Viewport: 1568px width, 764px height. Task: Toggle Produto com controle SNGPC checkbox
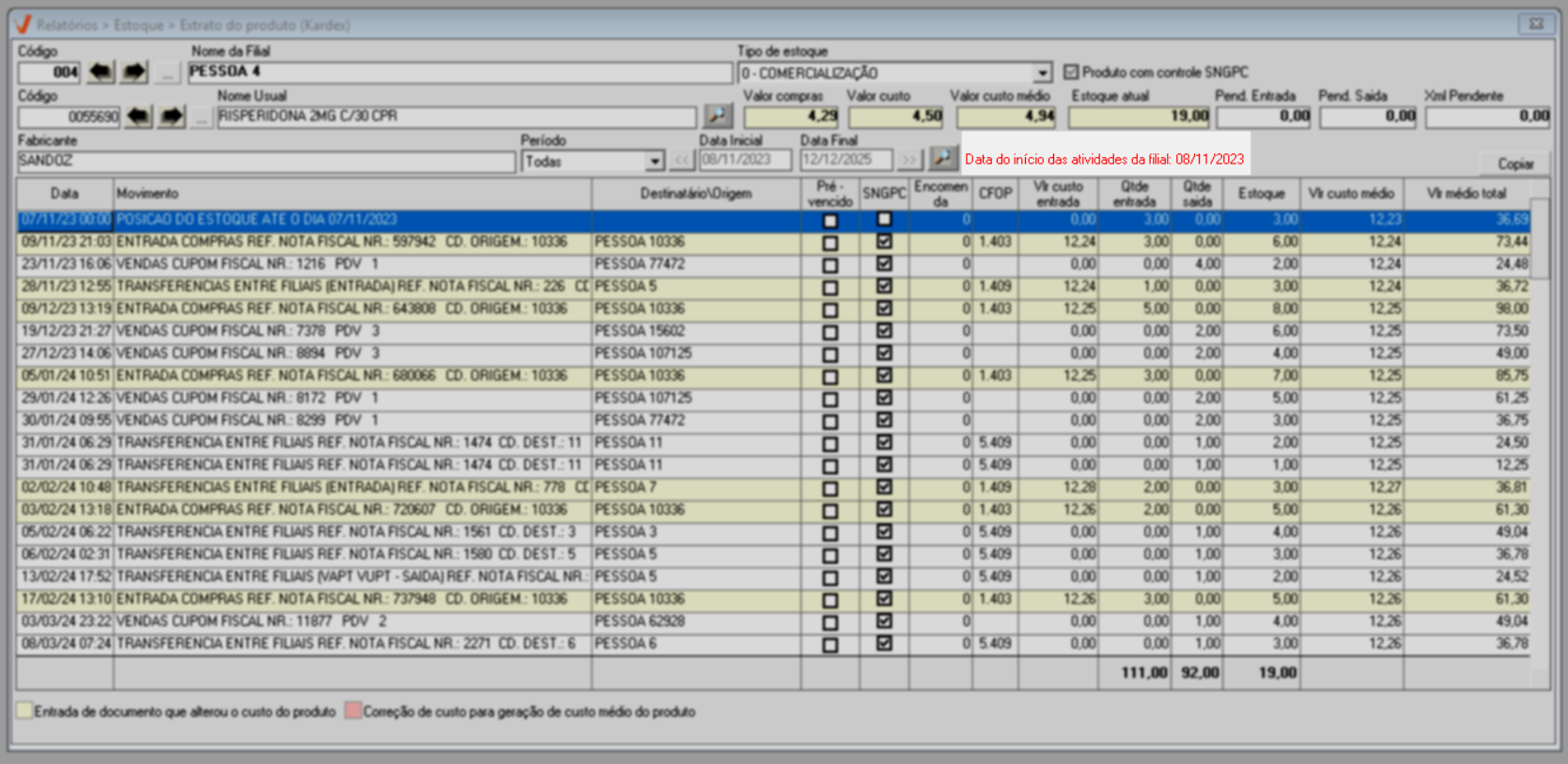[x=1071, y=72]
